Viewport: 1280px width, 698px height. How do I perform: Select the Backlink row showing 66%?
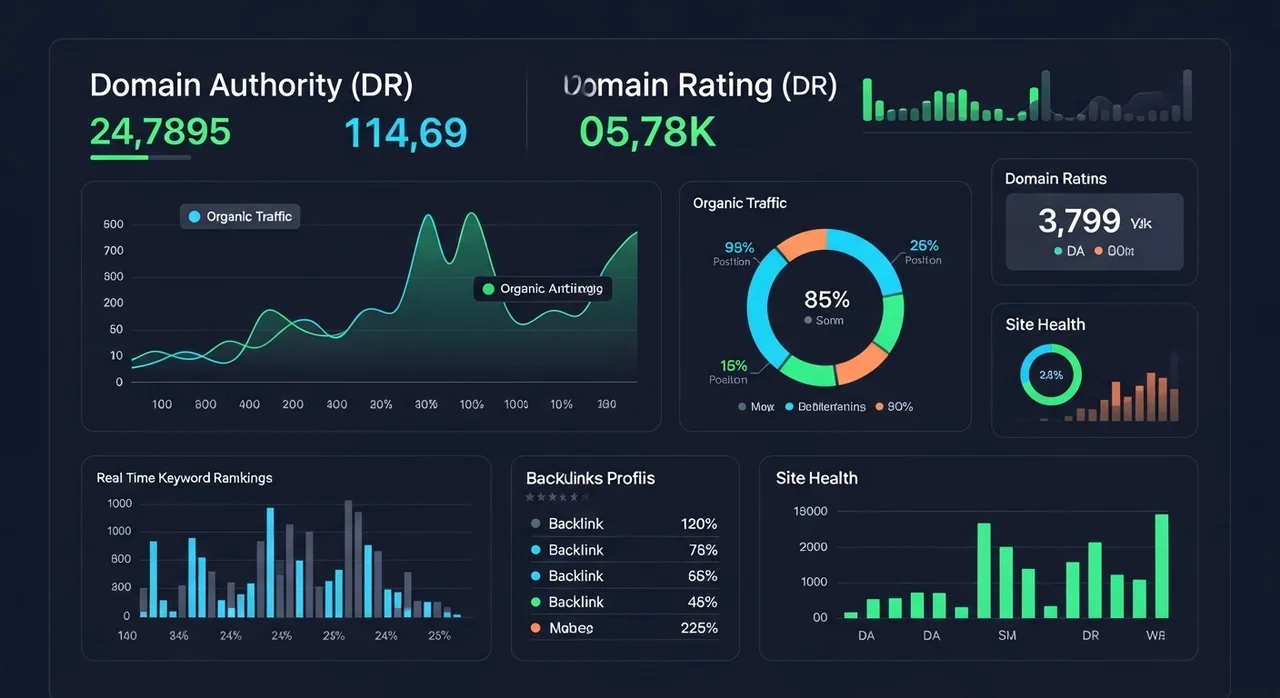point(622,576)
